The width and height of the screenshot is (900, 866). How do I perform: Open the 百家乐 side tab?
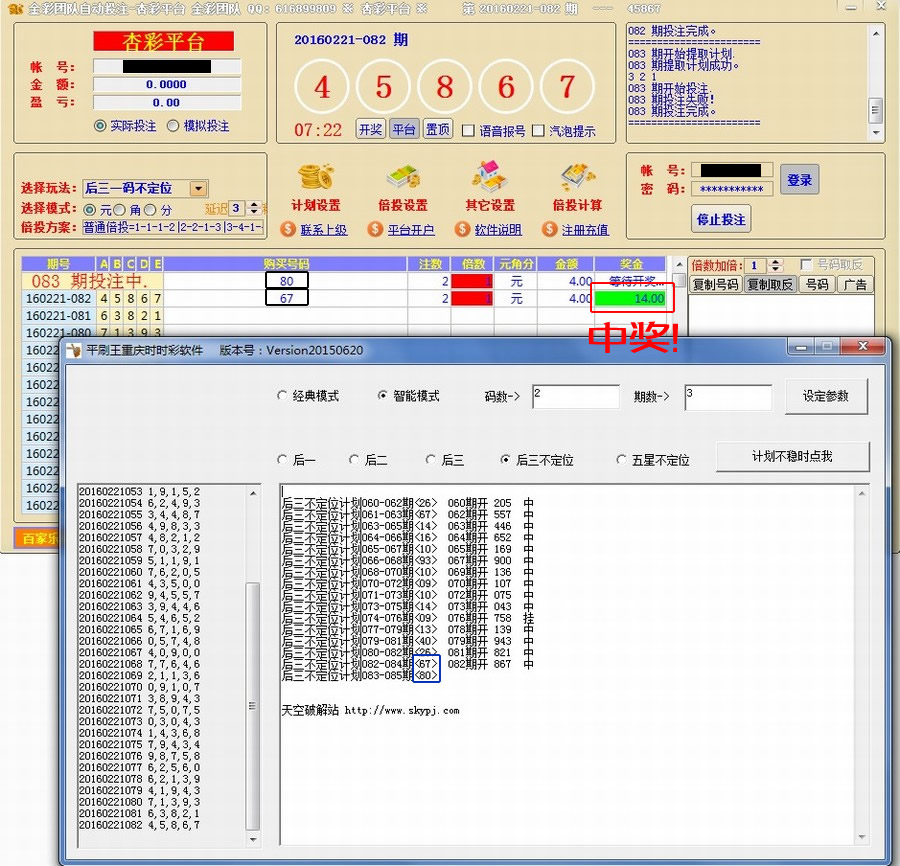pyautogui.click(x=35, y=538)
